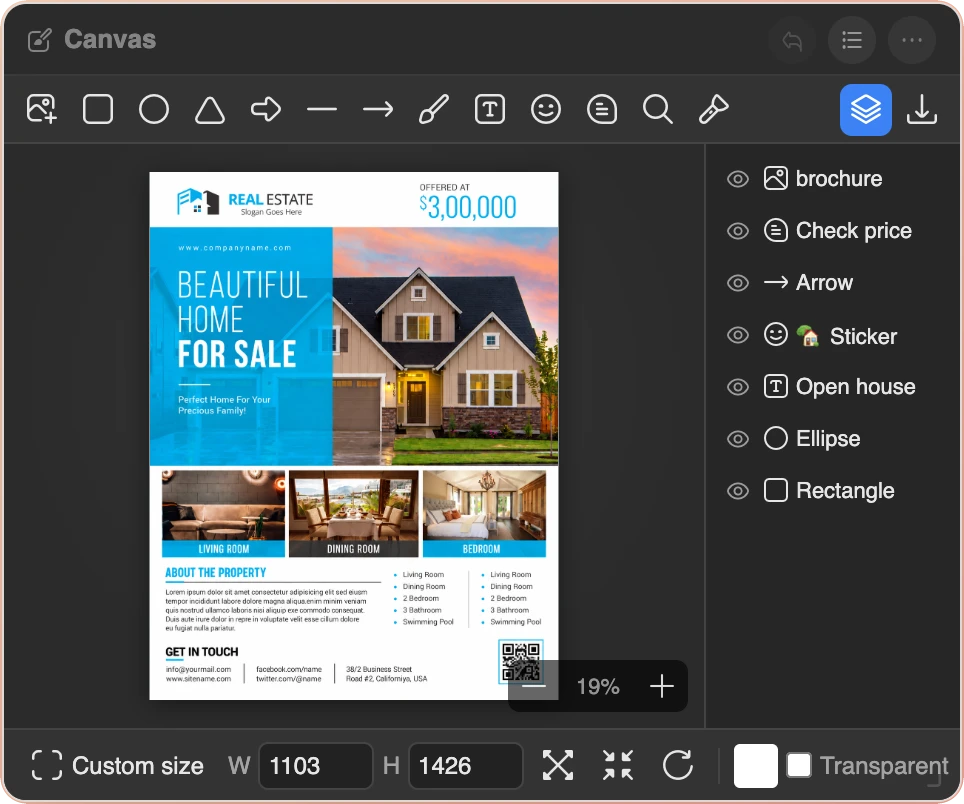Select the Check price layer row
The height and width of the screenshot is (804, 964).
[x=833, y=231]
